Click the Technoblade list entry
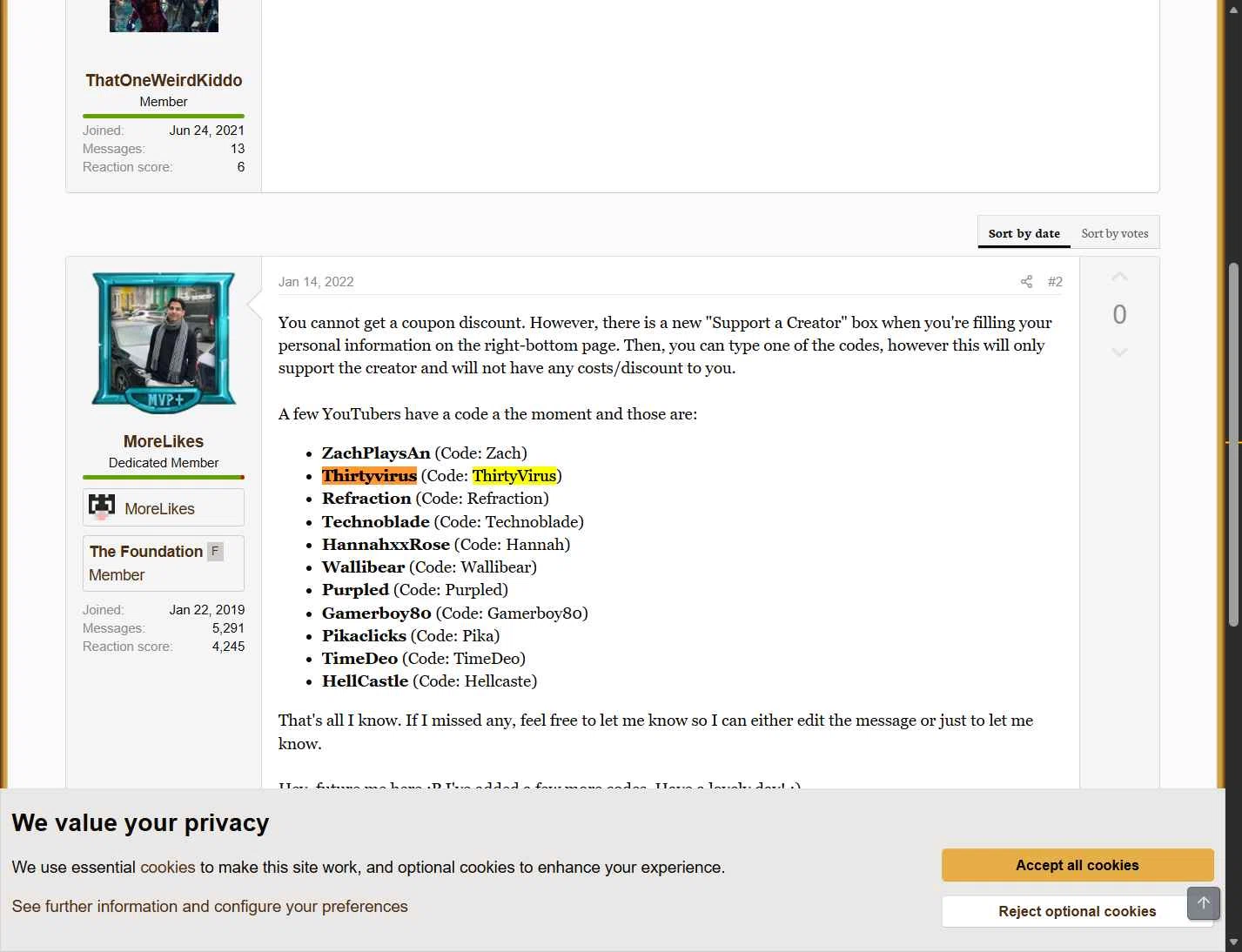Viewport: 1242px width, 952px height. click(x=453, y=522)
